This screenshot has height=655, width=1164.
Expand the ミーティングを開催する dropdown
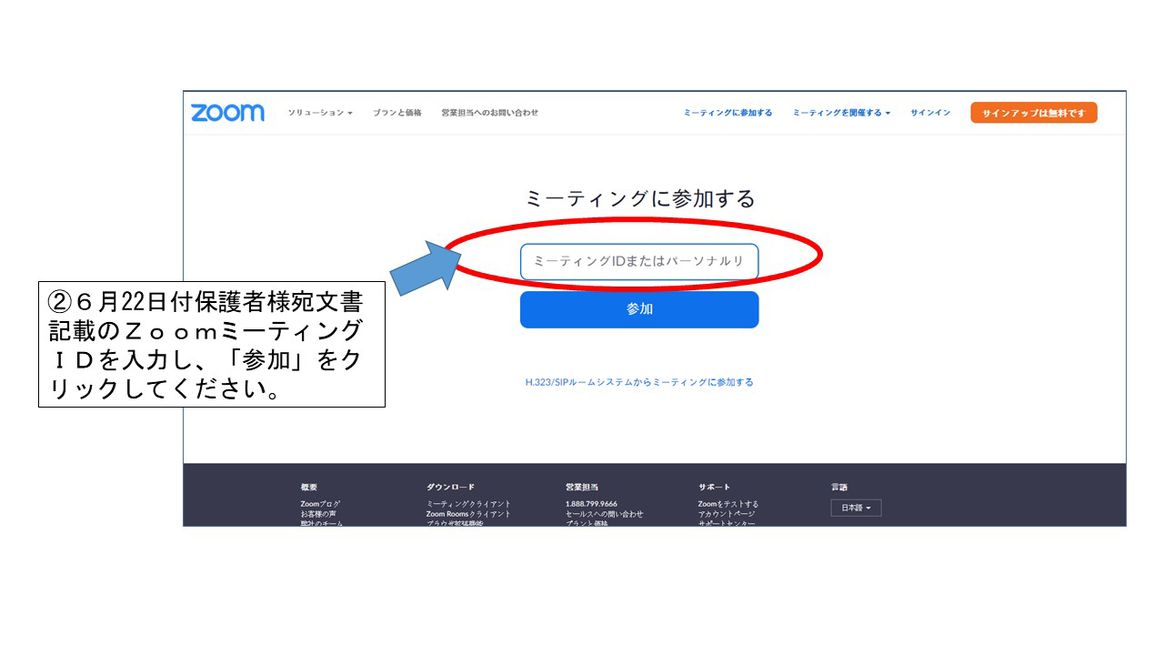tap(841, 113)
